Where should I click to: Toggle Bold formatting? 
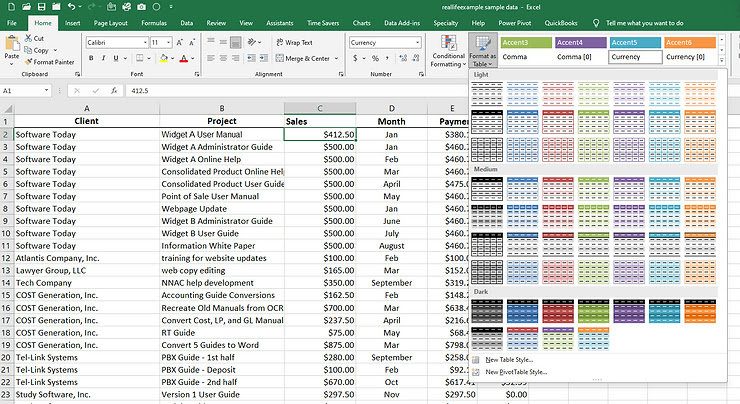pos(91,58)
